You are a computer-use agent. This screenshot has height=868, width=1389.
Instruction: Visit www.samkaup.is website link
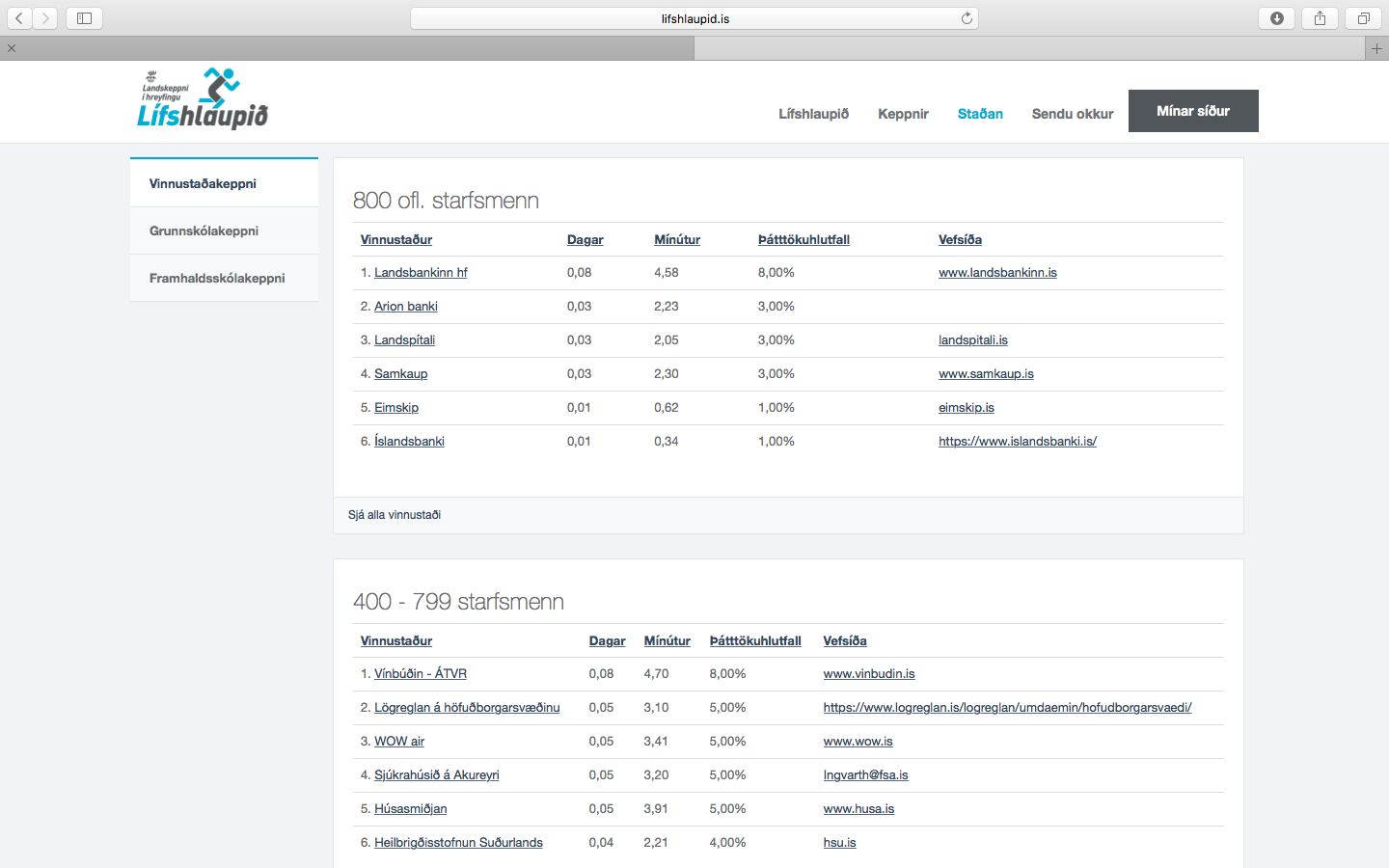point(986,374)
